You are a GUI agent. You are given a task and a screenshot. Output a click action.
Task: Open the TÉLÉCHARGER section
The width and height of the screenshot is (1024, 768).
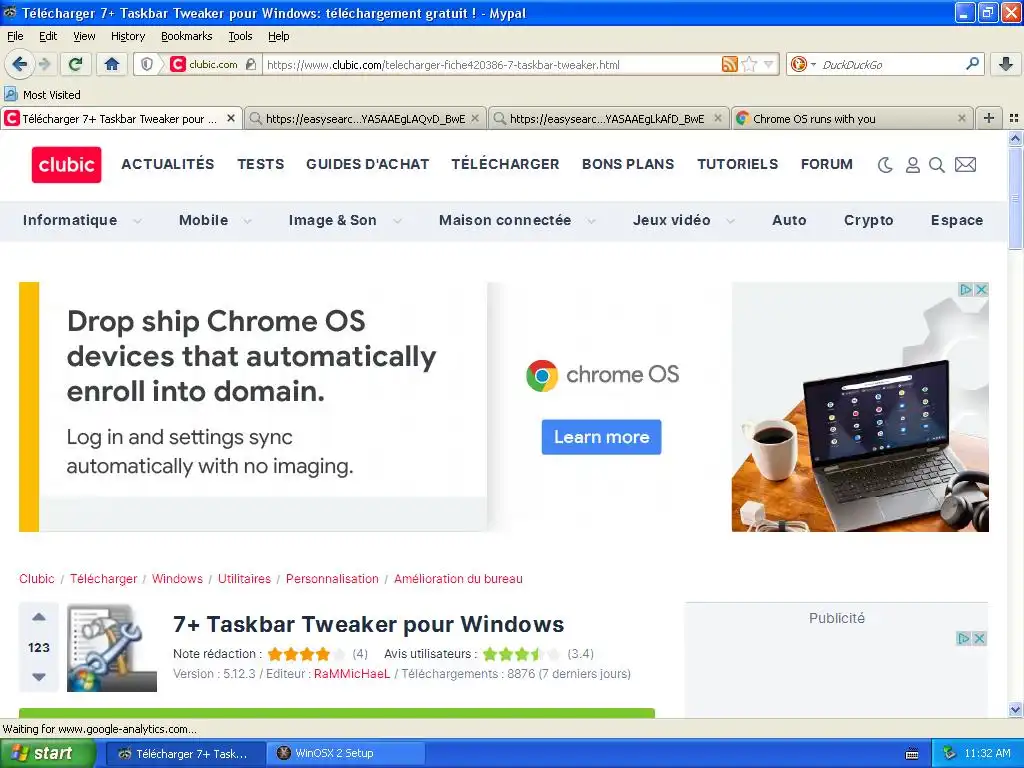(505, 164)
